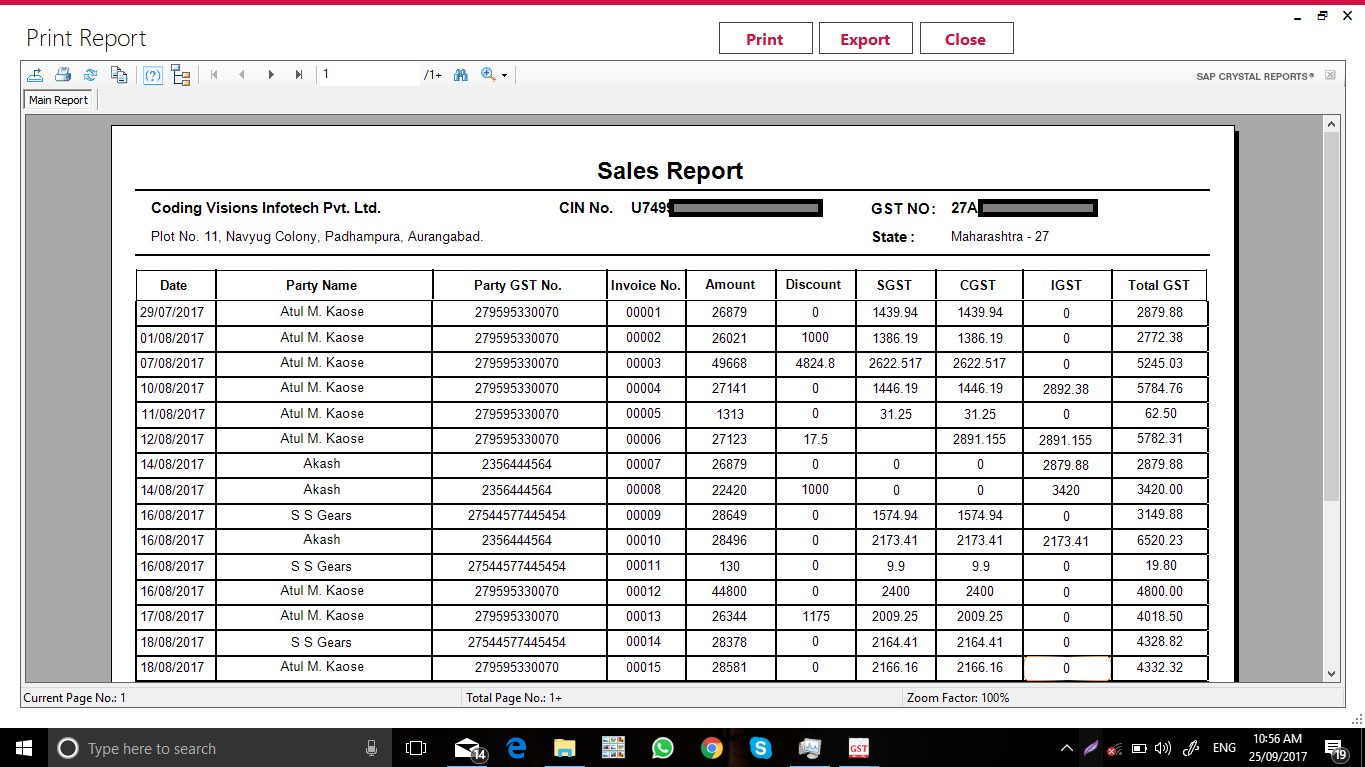
Task: Go to the next page arrow
Action: coord(270,74)
